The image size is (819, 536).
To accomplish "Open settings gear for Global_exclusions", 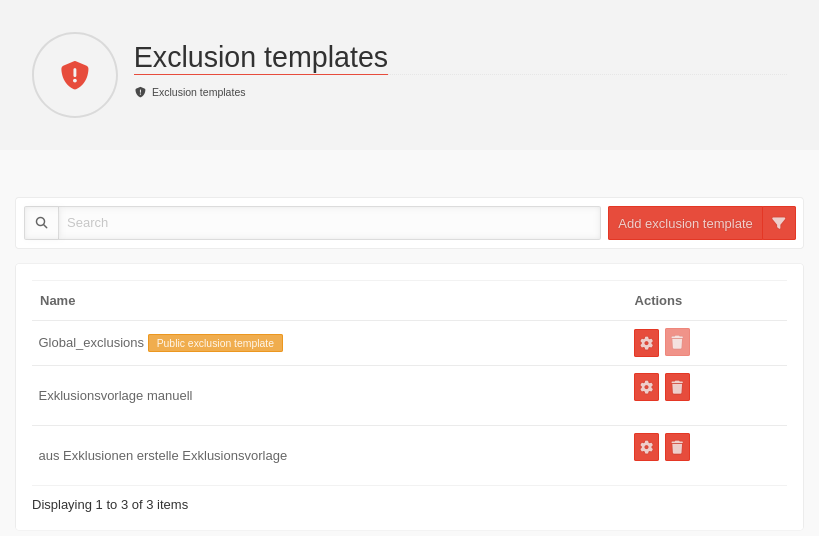I will pos(646,343).
